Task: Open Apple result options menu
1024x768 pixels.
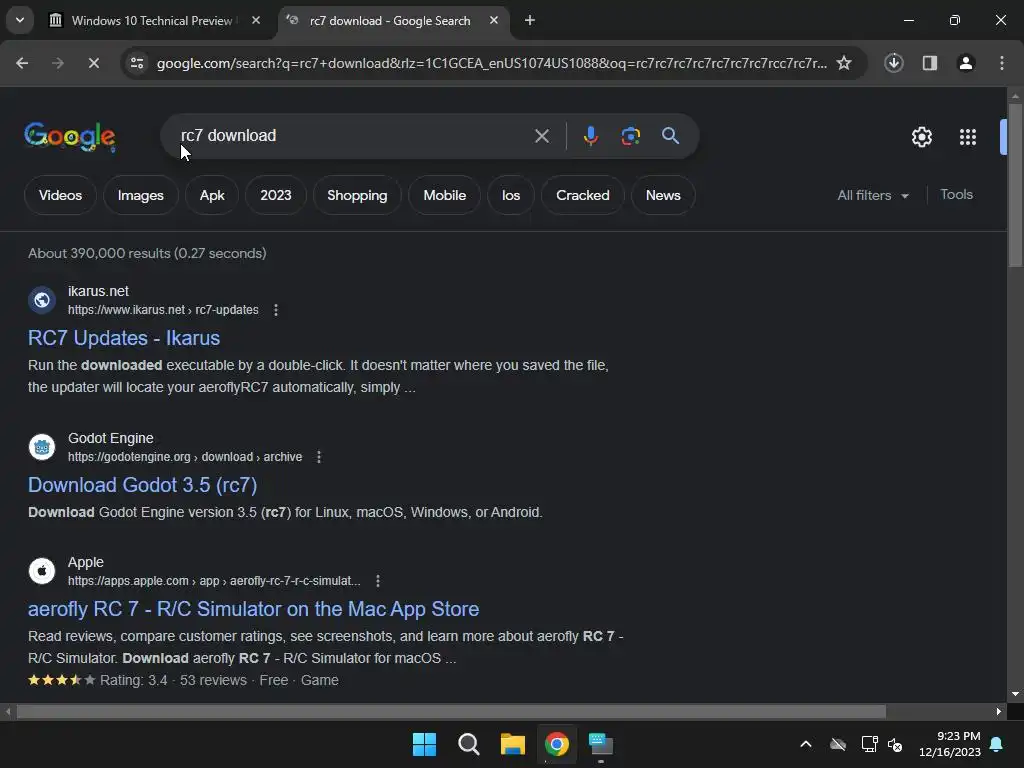Action: 377,581
